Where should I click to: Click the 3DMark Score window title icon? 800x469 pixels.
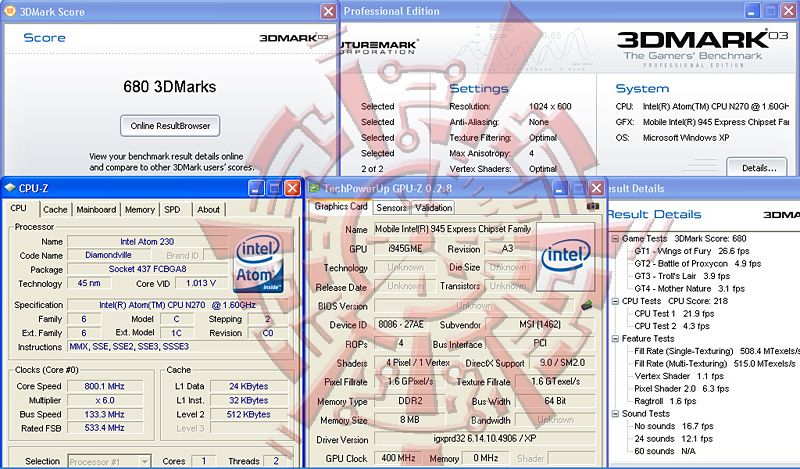[x=10, y=11]
